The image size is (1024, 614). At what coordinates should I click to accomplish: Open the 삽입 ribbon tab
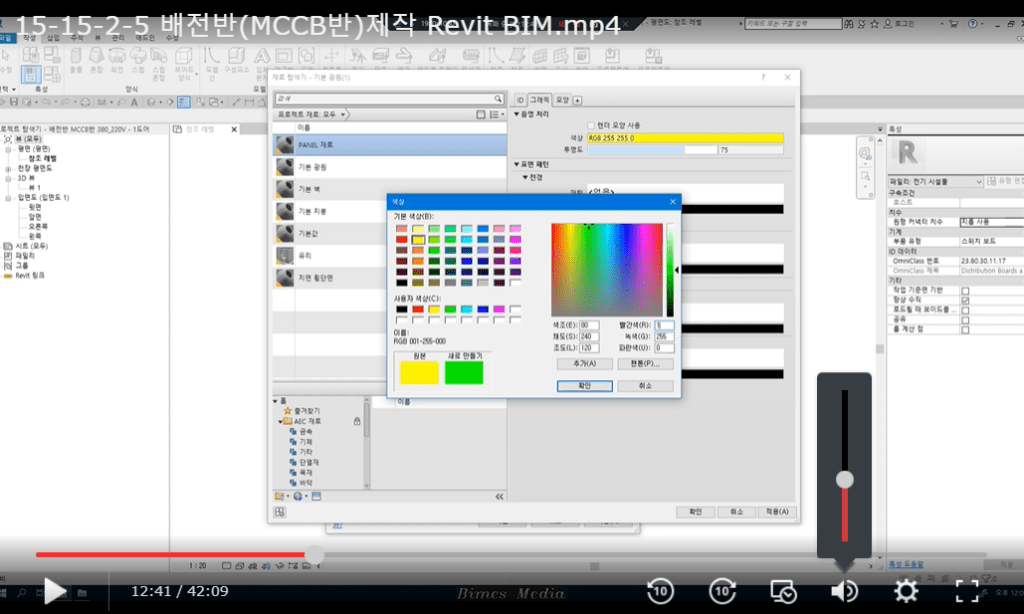pos(53,38)
